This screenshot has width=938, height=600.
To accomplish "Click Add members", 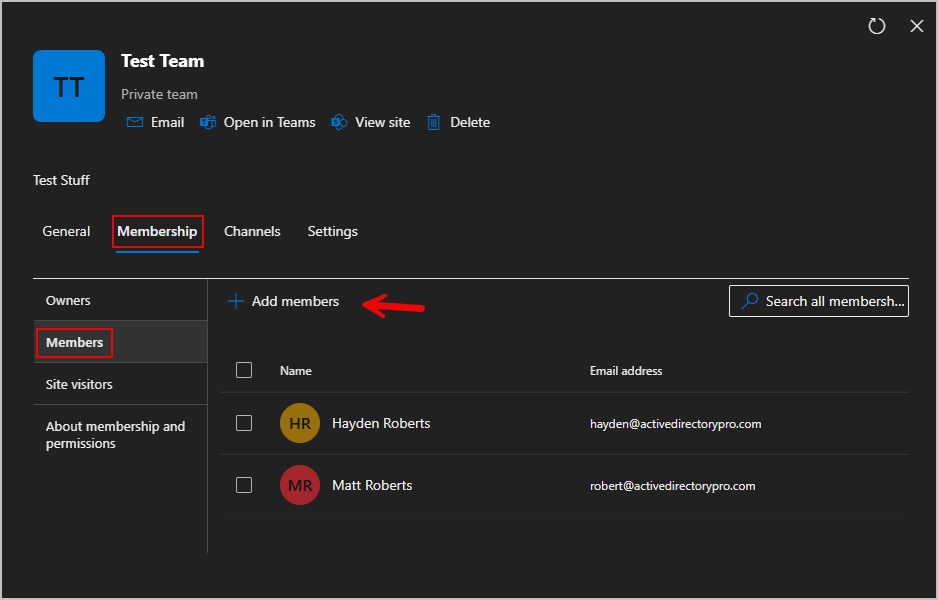I will tap(282, 300).
